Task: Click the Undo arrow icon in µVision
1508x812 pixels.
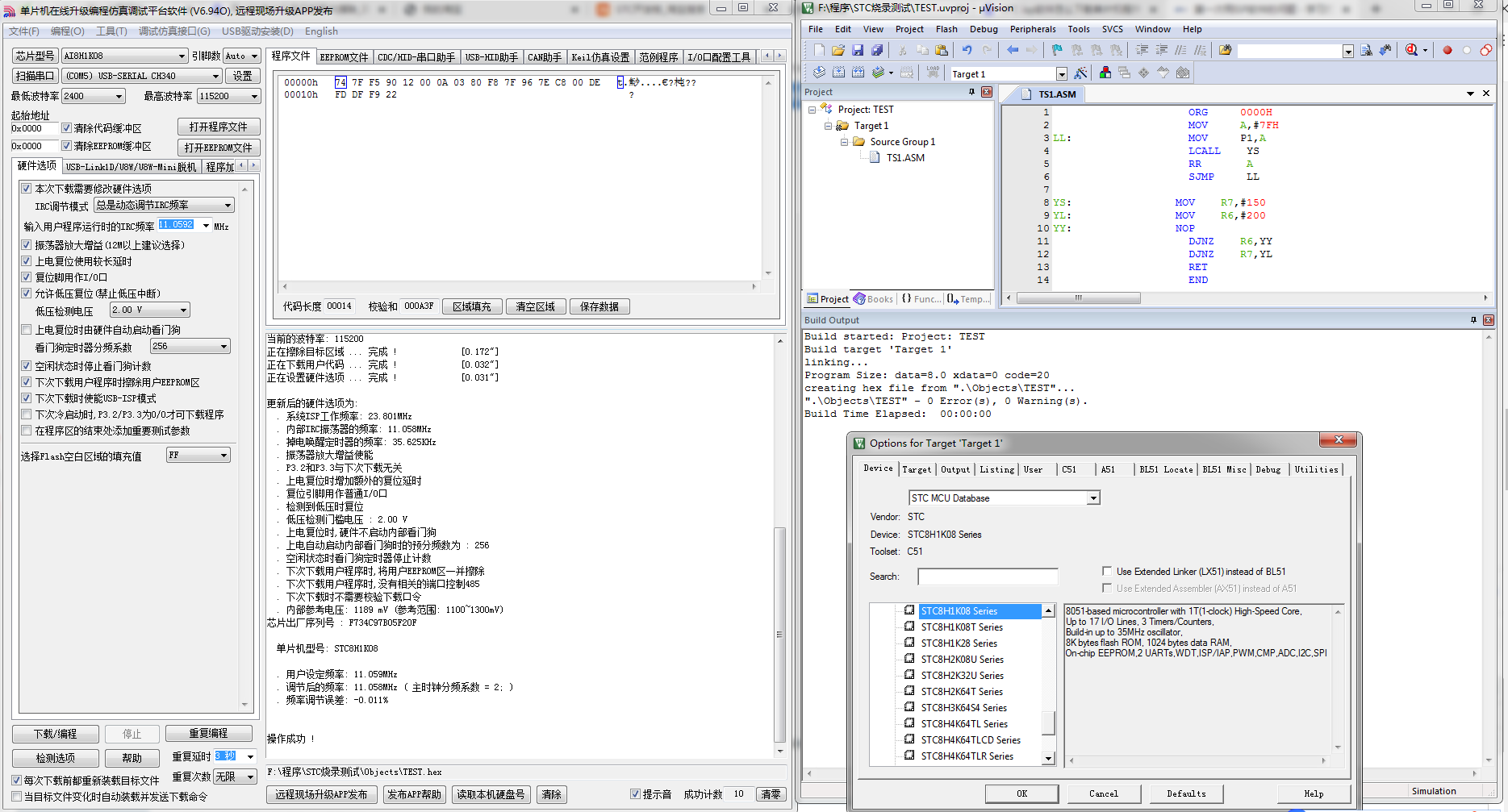Action: click(967, 50)
